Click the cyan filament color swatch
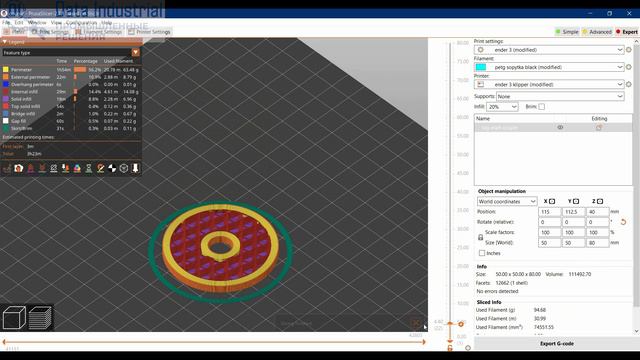 pos(481,67)
